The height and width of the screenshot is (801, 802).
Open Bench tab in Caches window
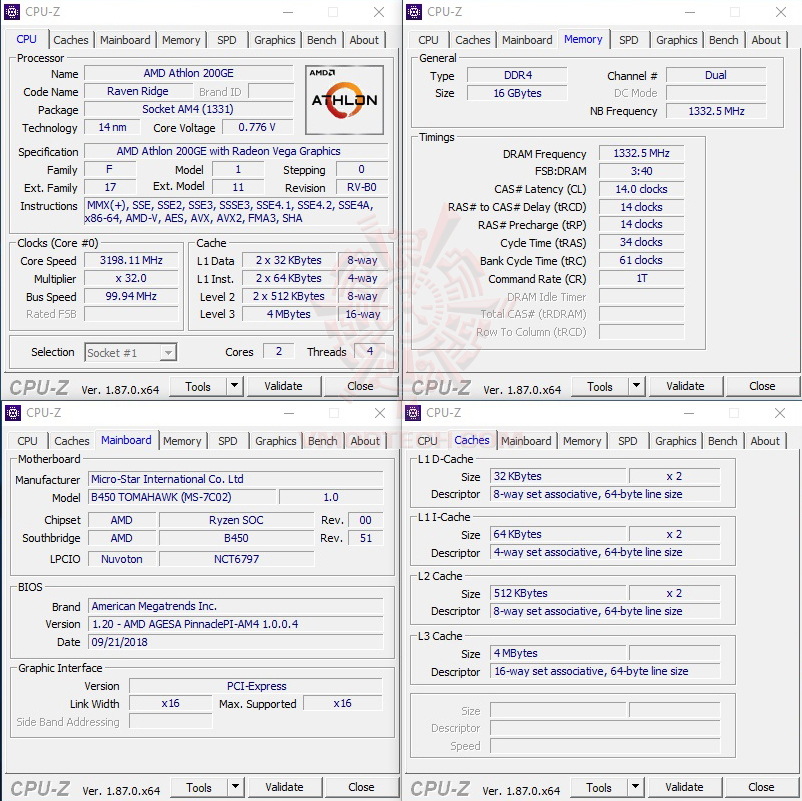tap(723, 441)
